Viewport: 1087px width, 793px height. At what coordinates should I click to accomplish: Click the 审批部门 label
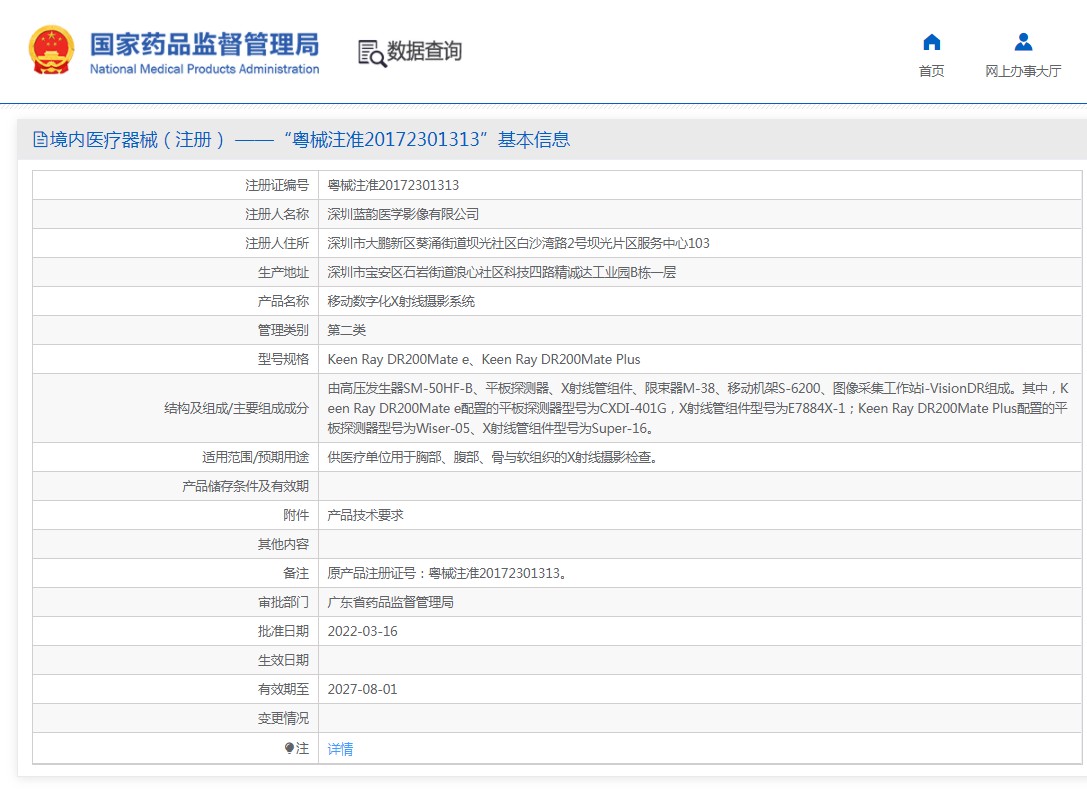pyautogui.click(x=283, y=602)
